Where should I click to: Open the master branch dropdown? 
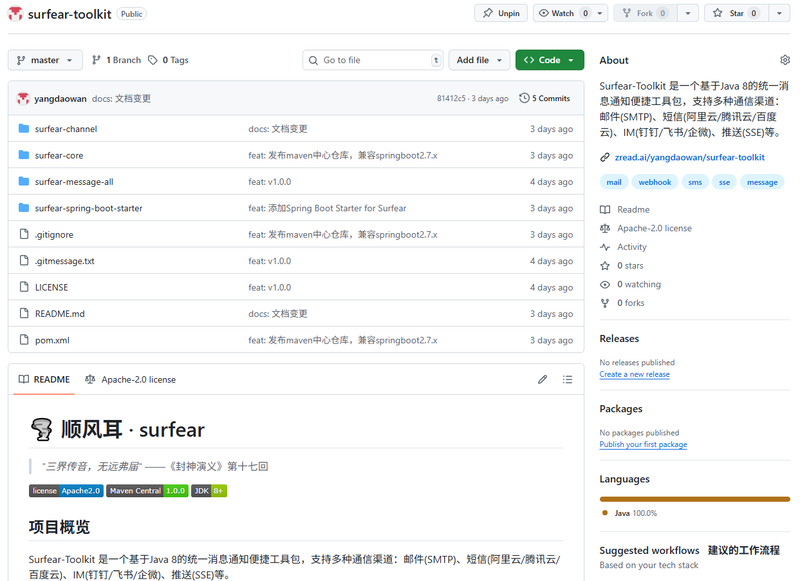point(45,60)
